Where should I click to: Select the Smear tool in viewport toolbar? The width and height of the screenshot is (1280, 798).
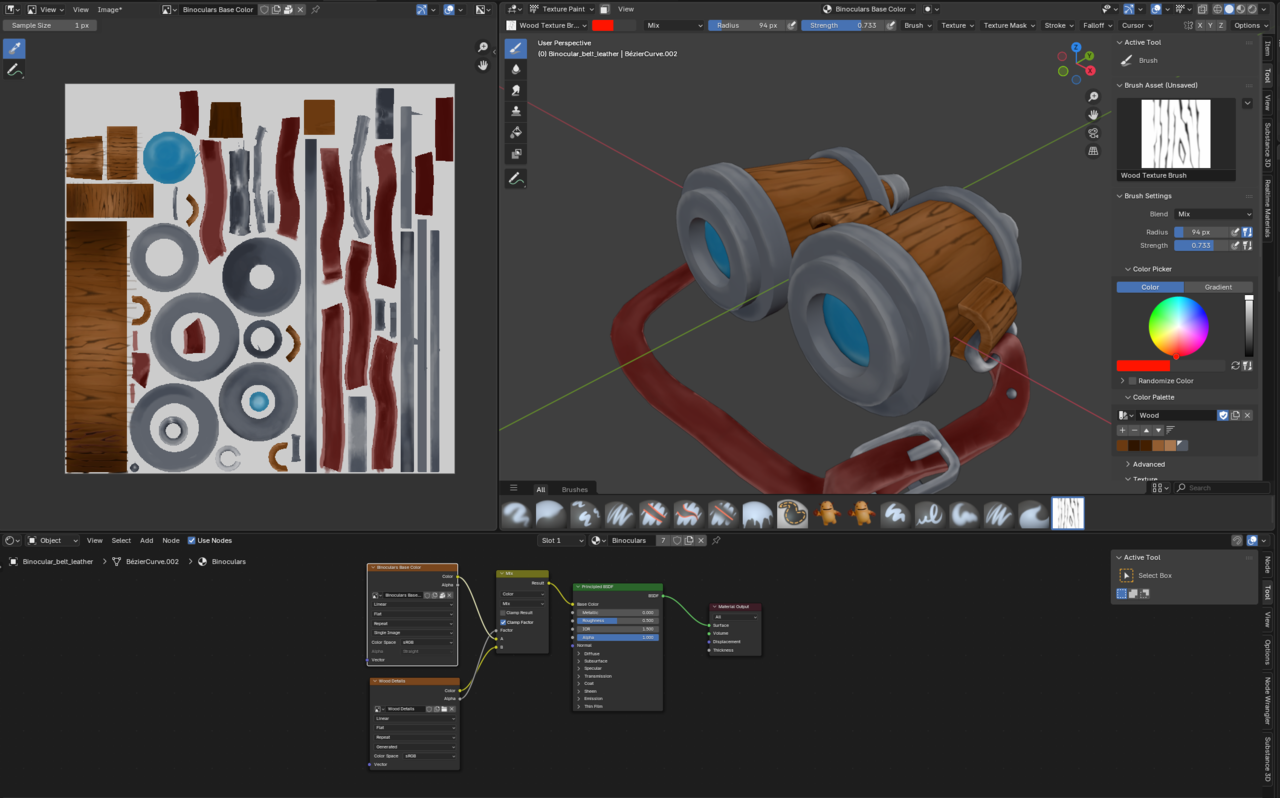click(516, 90)
